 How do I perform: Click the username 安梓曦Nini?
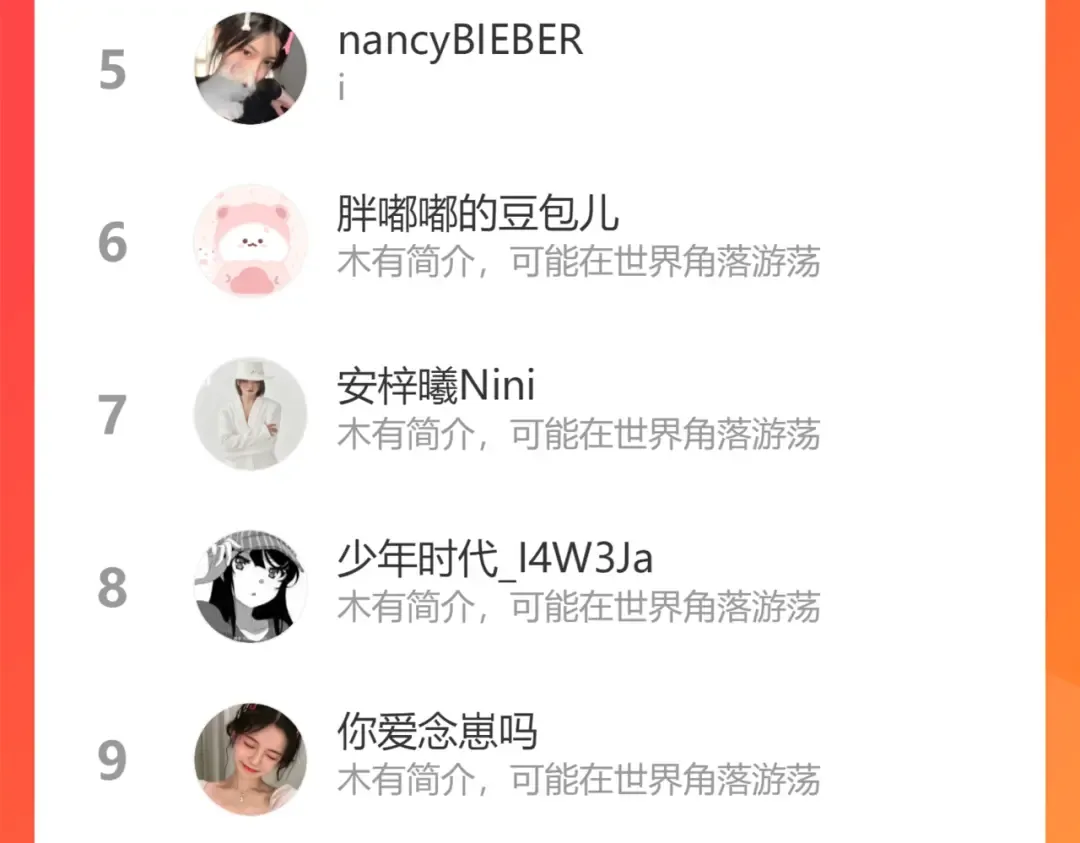(436, 386)
